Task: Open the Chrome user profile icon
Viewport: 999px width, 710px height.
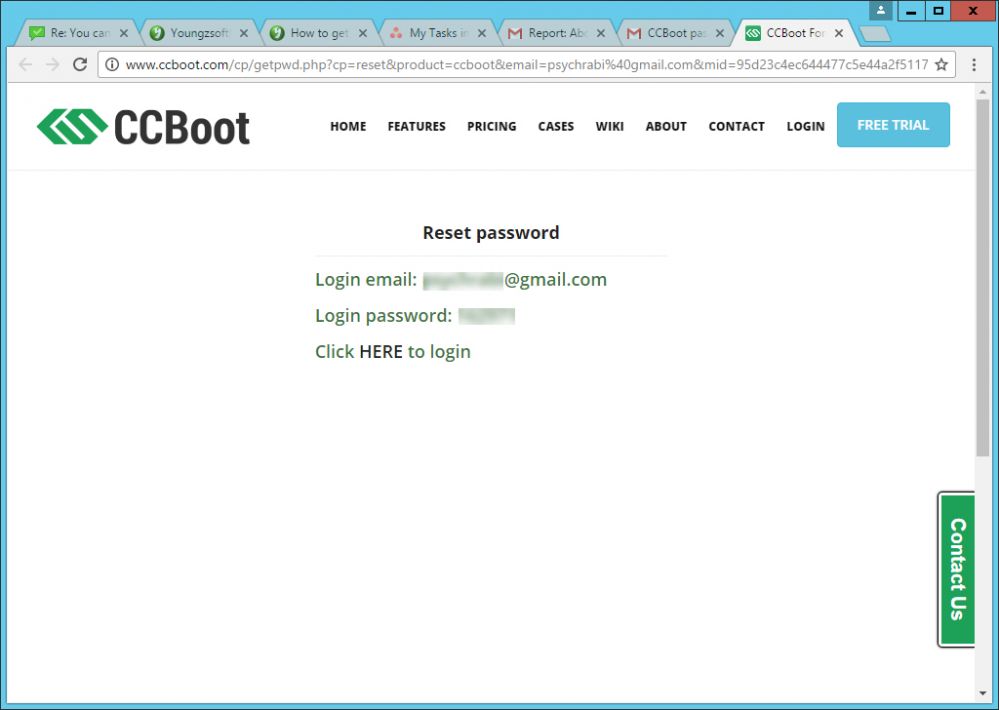Action: pyautogui.click(x=880, y=10)
